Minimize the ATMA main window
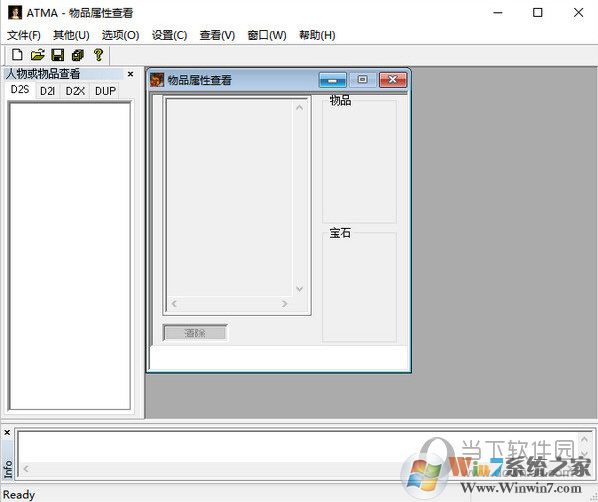598x502 pixels. pyautogui.click(x=498, y=13)
